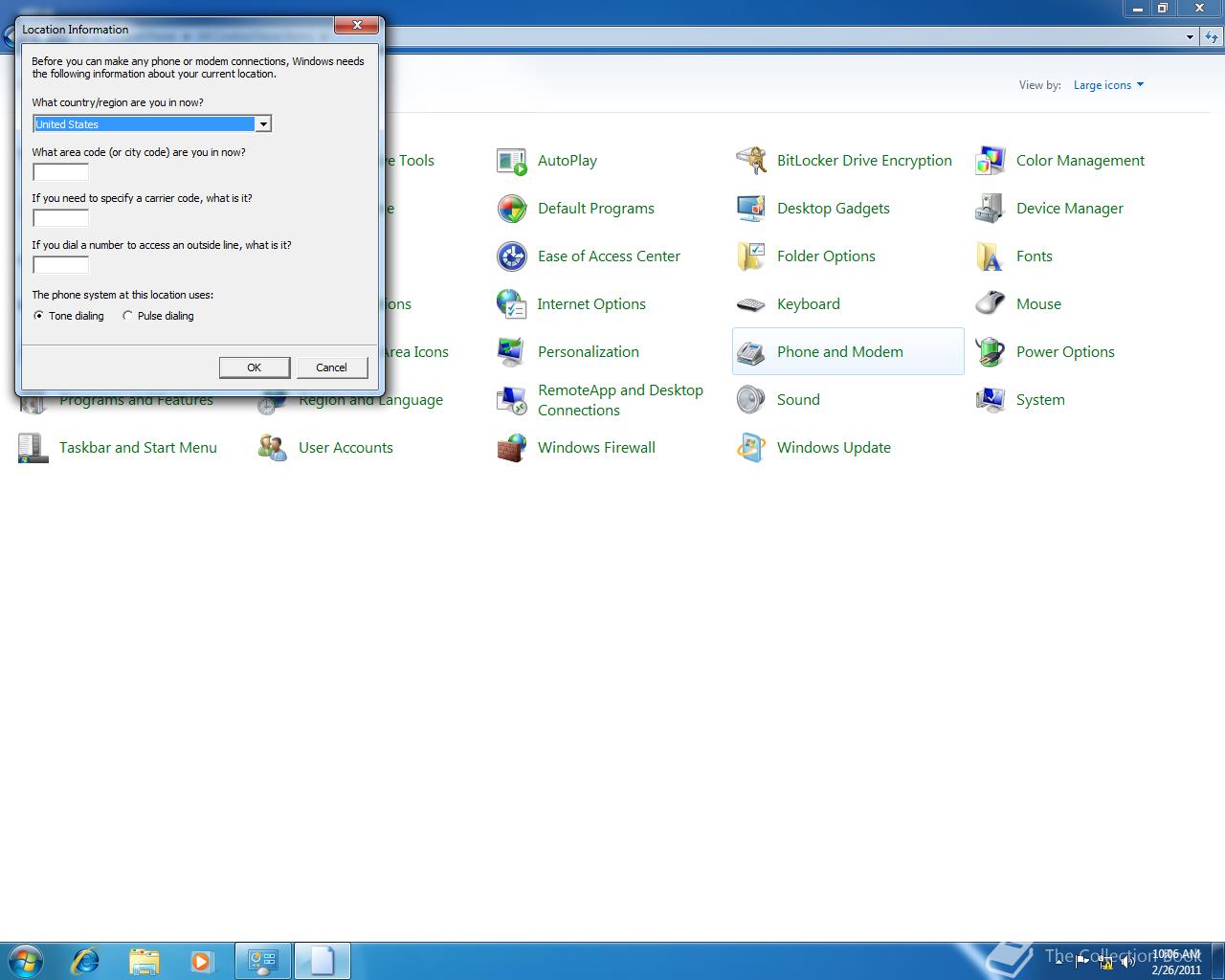
Task: Click the Internet Options icon
Action: [x=512, y=304]
